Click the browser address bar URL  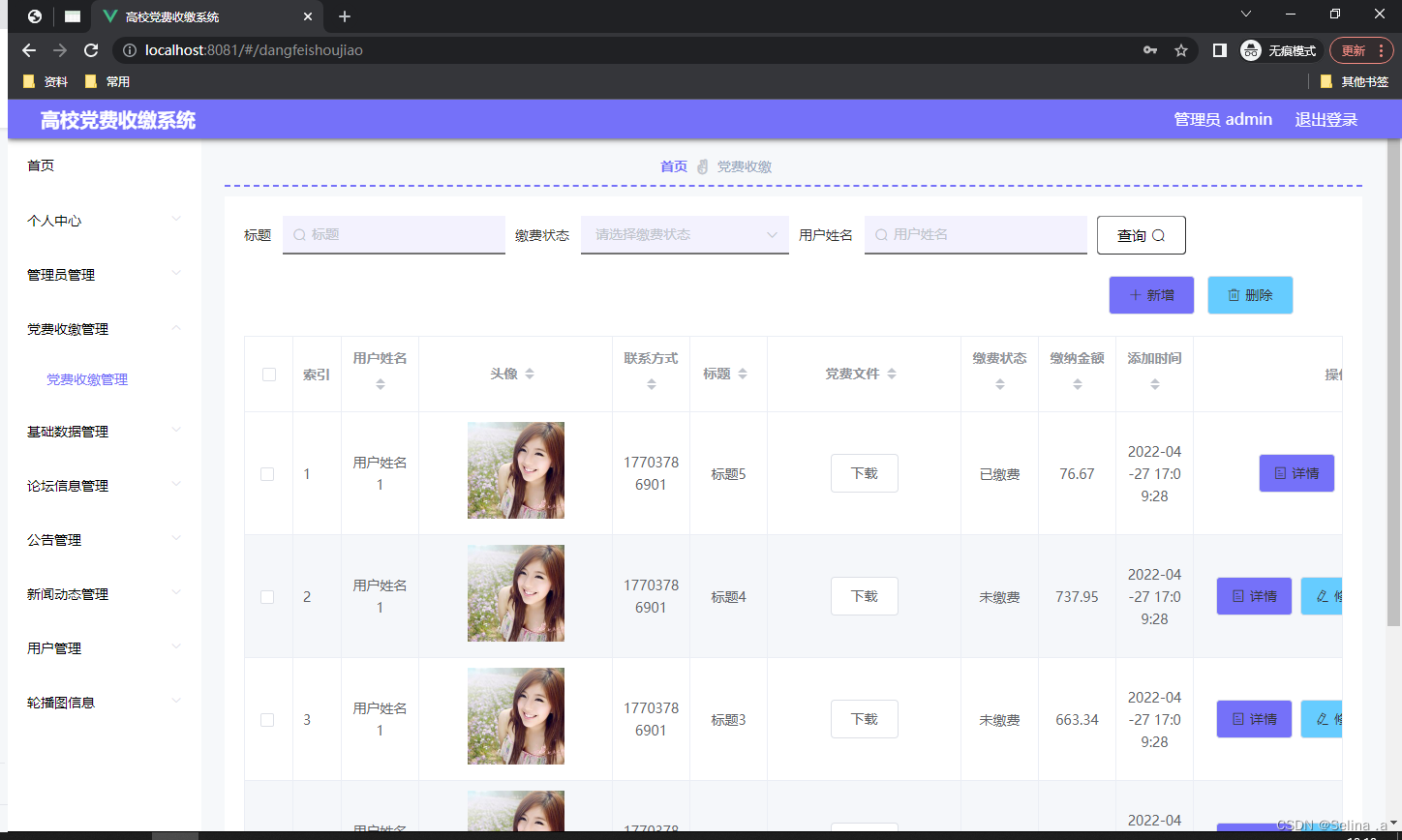[254, 50]
